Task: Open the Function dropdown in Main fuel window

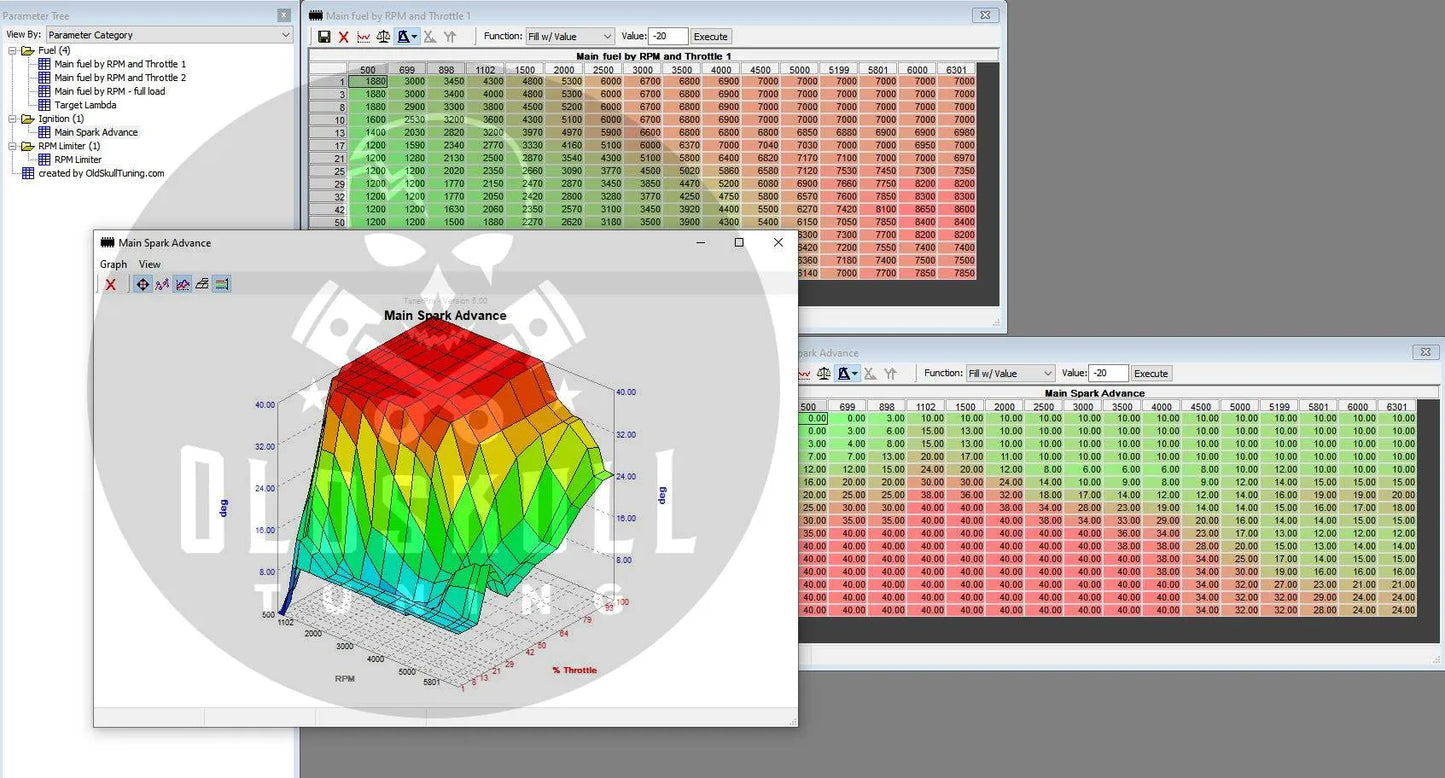Action: point(570,37)
